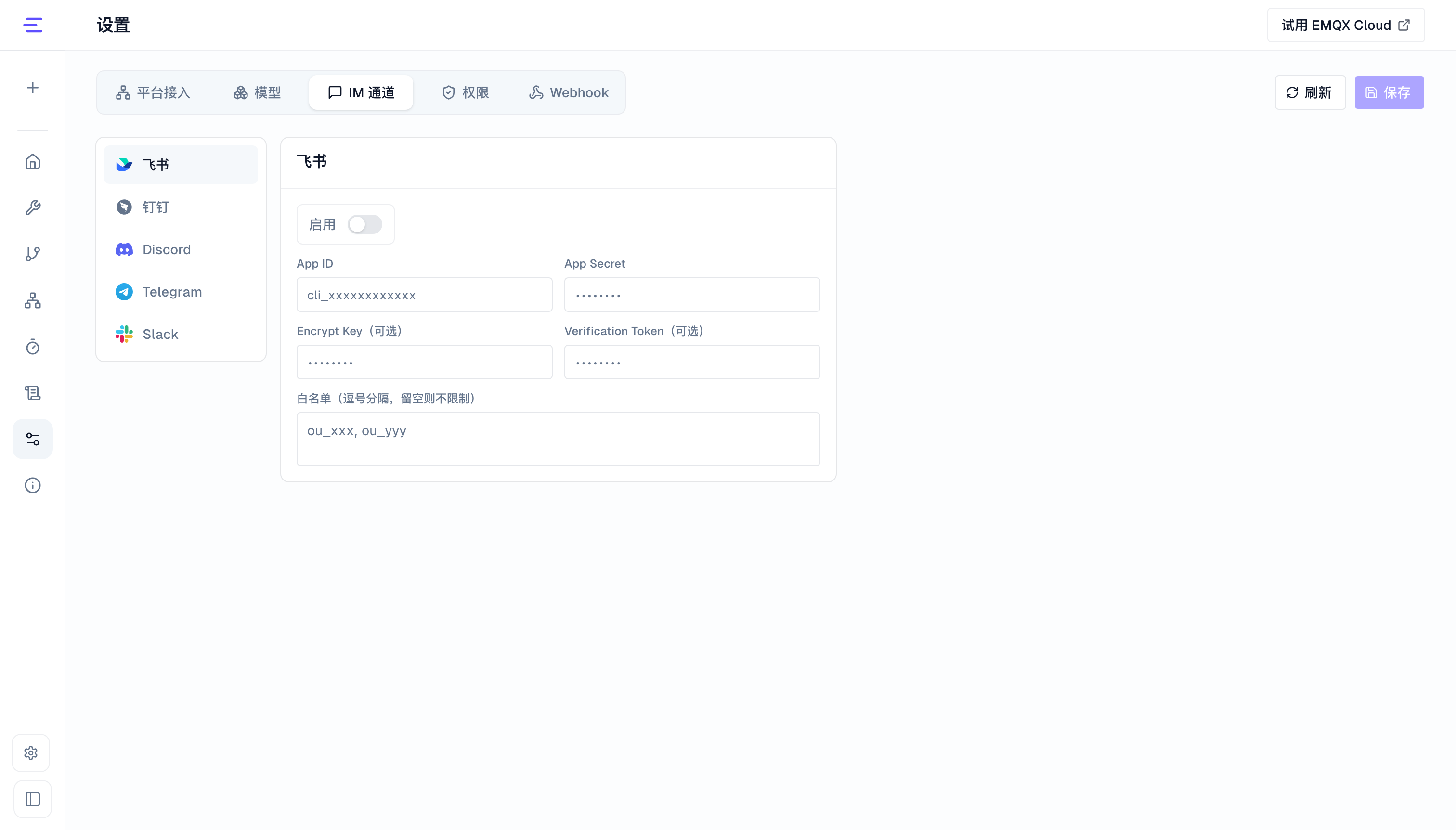Click the 飞书 panel heading
The image size is (1456, 830).
[312, 161]
